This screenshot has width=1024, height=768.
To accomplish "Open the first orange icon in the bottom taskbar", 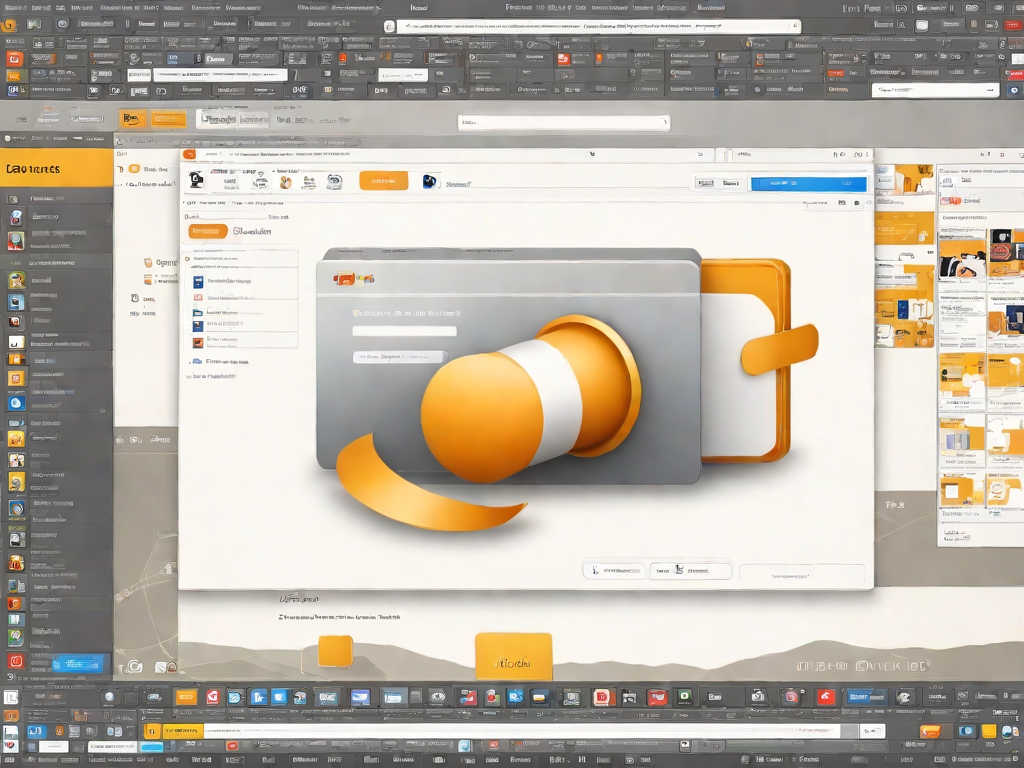I will 186,697.
